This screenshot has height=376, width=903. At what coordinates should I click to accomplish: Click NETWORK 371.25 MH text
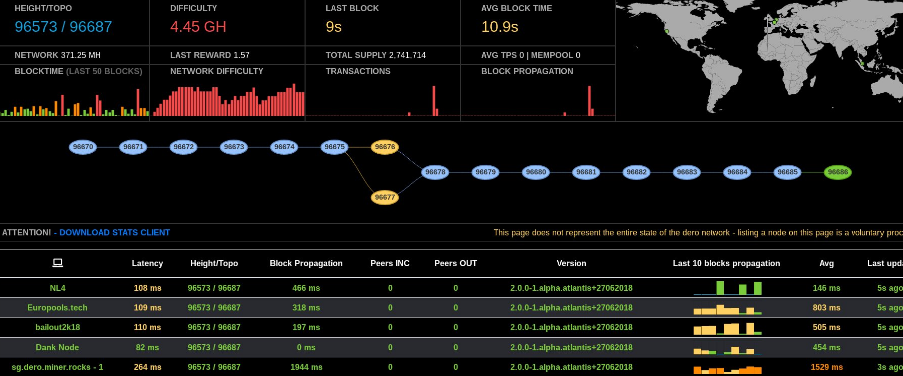(58, 55)
